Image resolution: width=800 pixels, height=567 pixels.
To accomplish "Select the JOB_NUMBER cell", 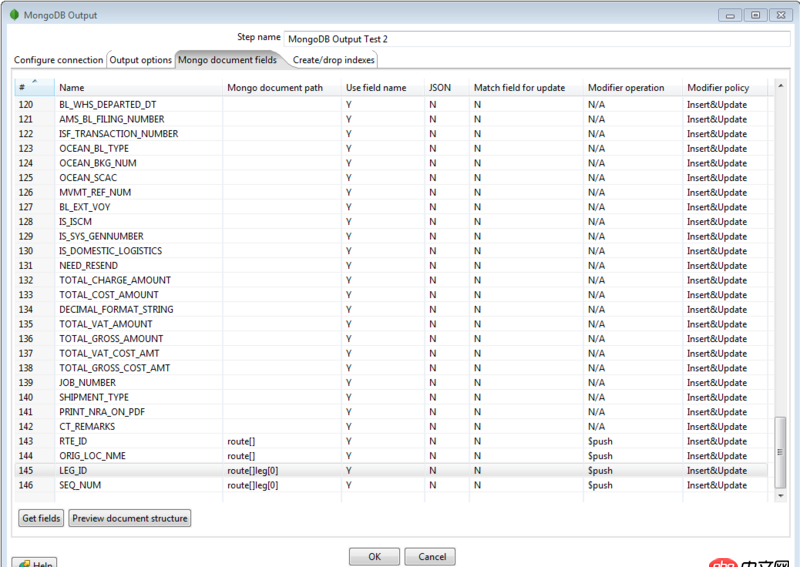I will point(138,382).
